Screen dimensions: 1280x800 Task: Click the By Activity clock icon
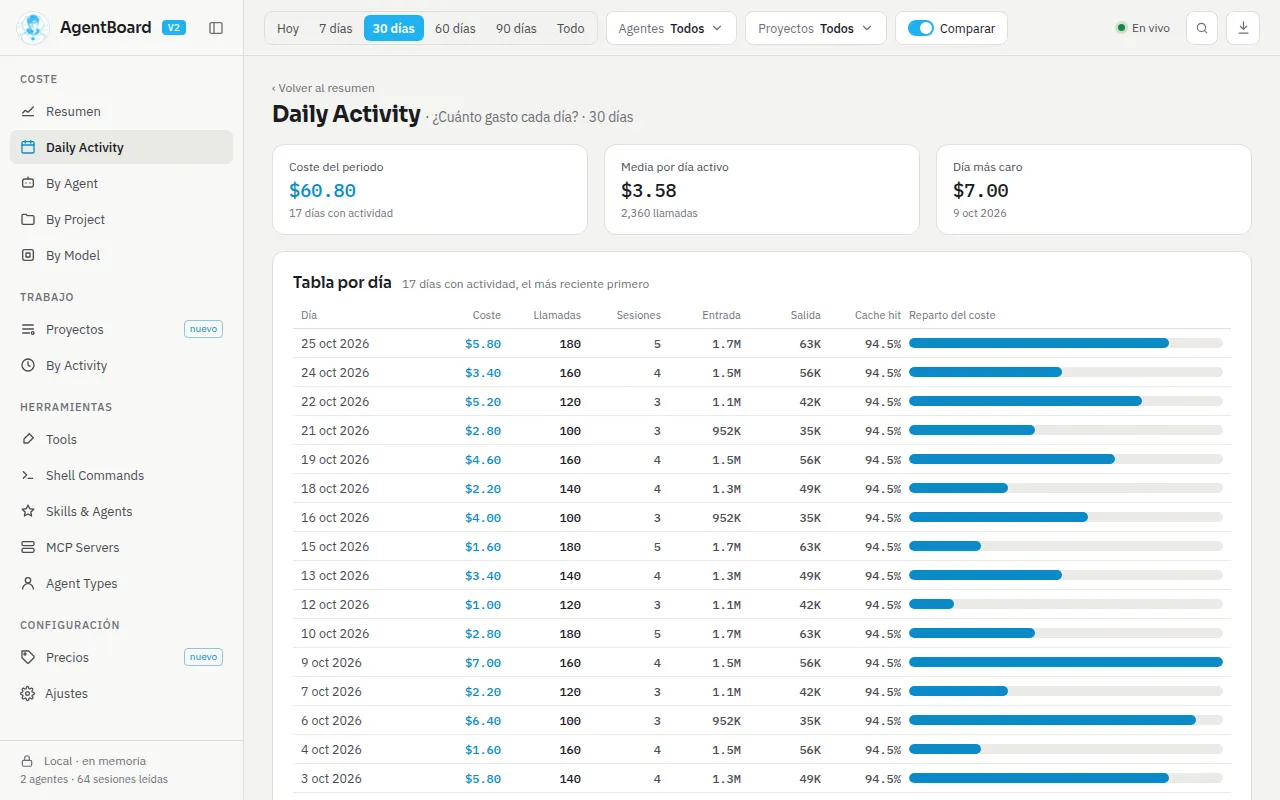pos(28,365)
